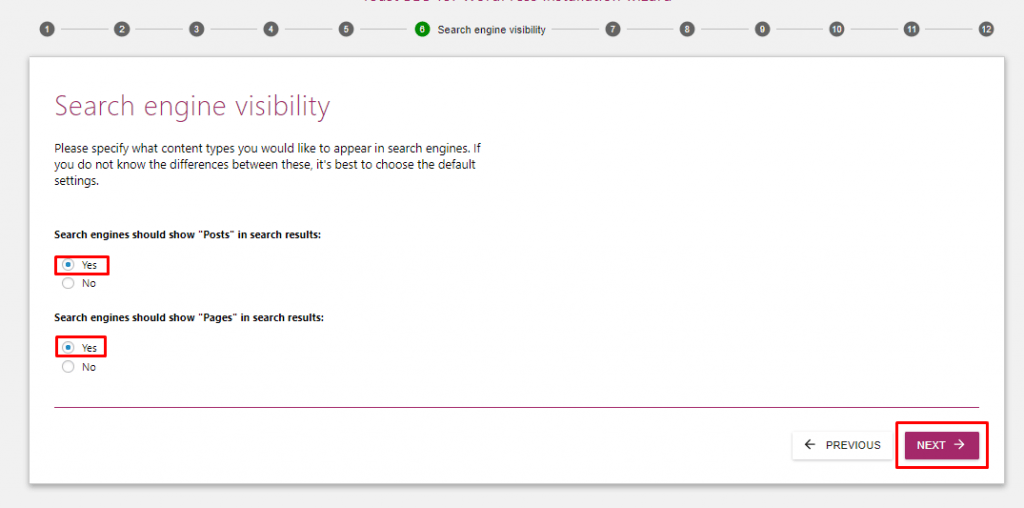This screenshot has height=508, width=1024.
Task: Go back with the Previous button
Action: pyautogui.click(x=842, y=445)
